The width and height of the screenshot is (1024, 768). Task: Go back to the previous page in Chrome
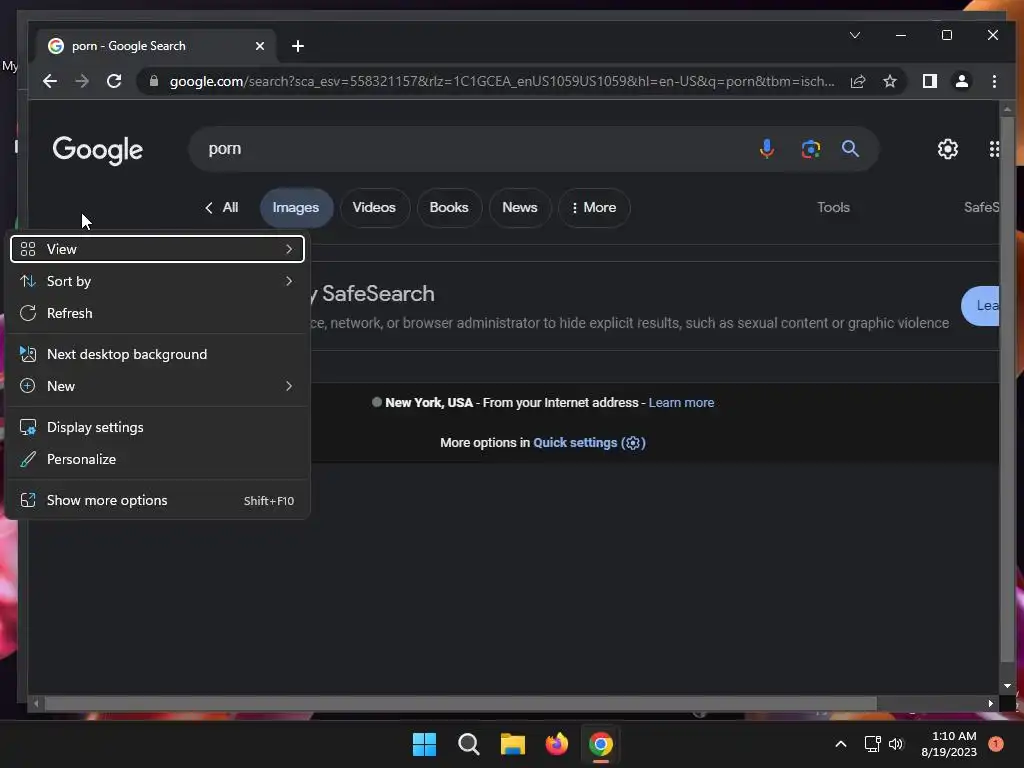tap(50, 81)
